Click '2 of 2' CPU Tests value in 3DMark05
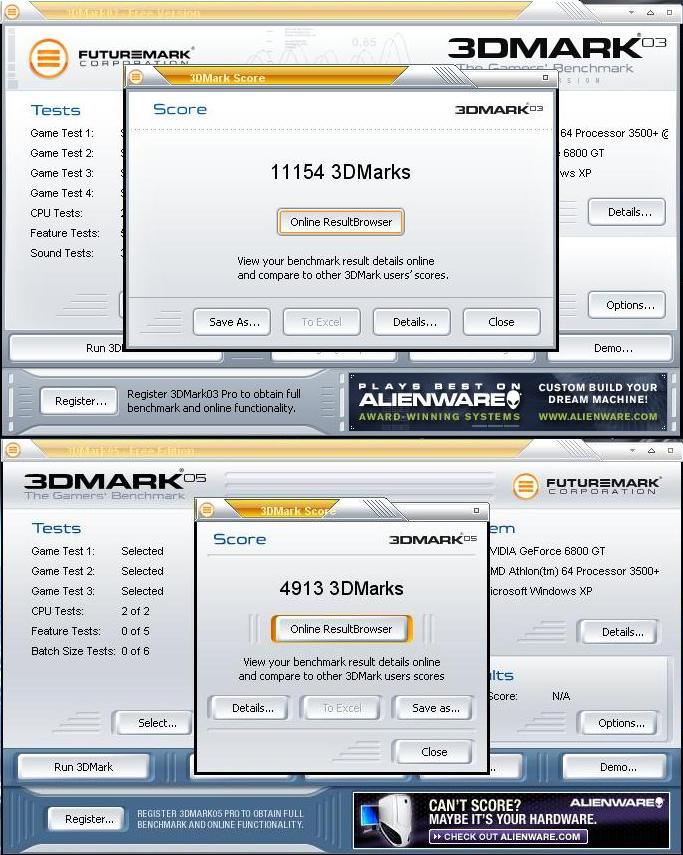 tap(135, 611)
